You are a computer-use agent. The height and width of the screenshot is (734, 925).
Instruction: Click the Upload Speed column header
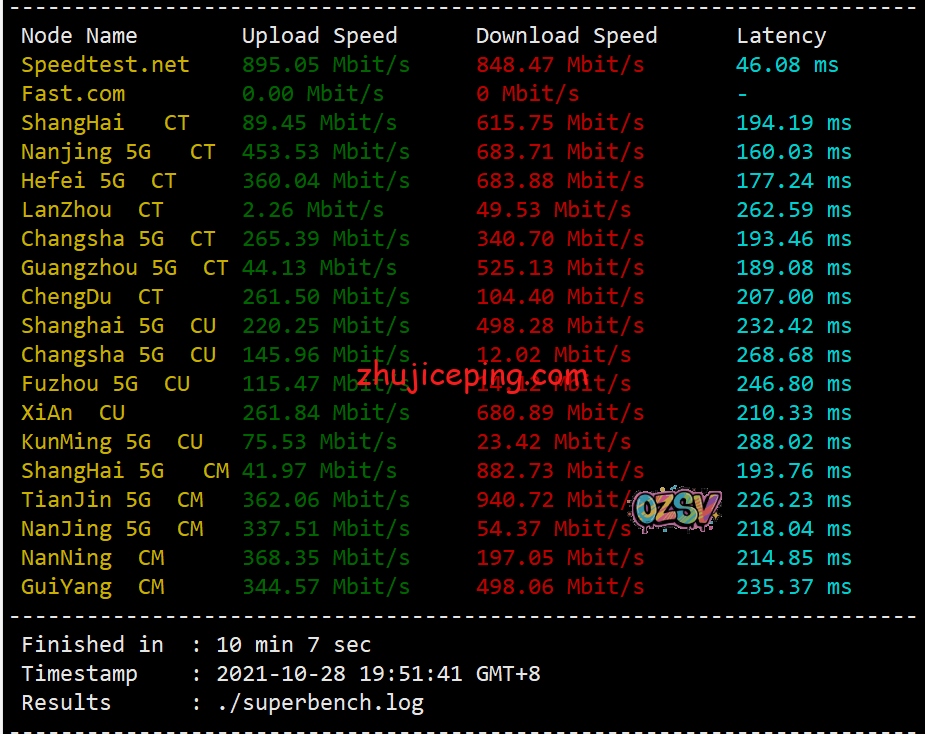click(319, 36)
